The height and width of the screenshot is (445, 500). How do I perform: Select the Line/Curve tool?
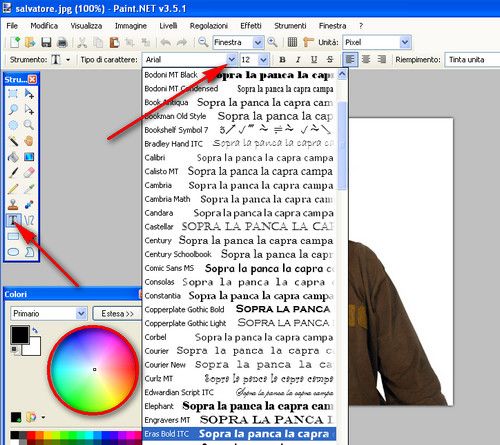(29, 220)
